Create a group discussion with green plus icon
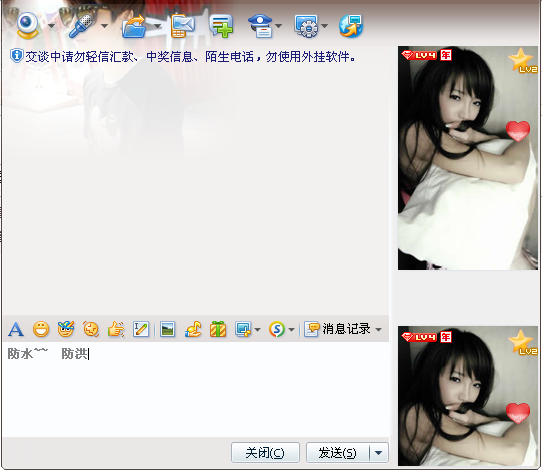542x471 pixels. tap(221, 26)
